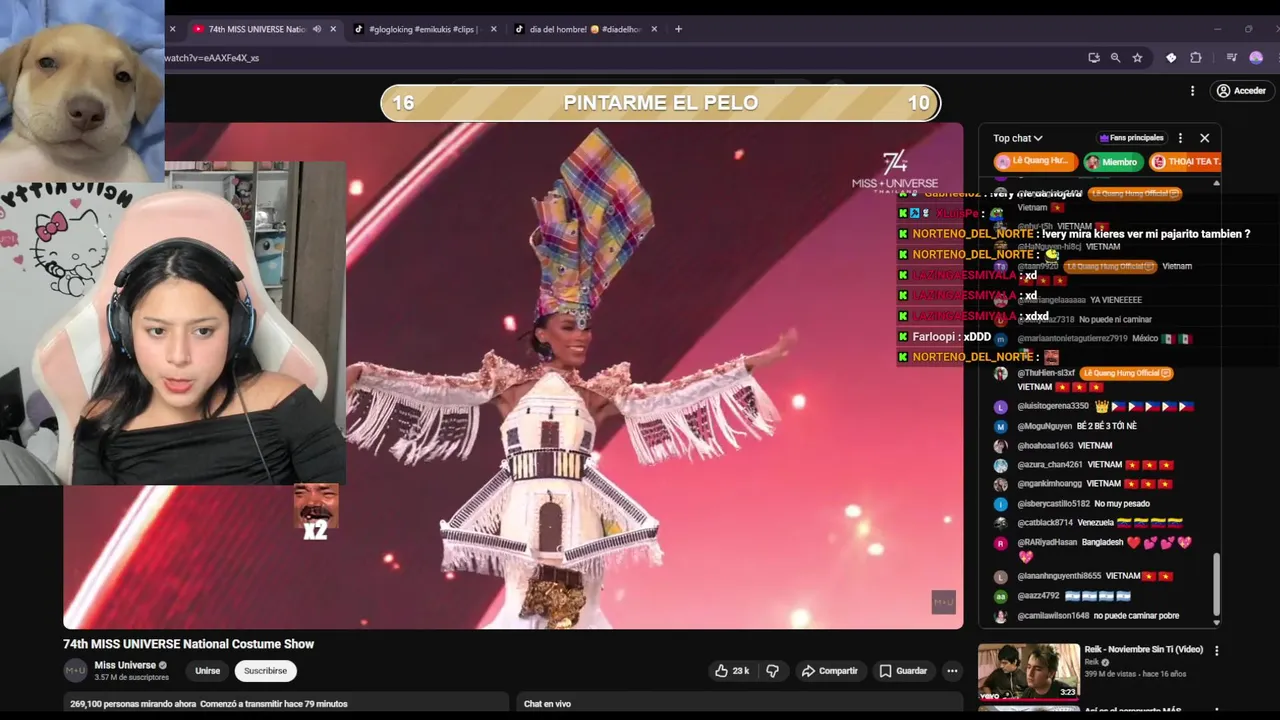Click the 74th MISS UNIVERSE National Costume Show title
The image size is (1280, 720).
pos(188,644)
